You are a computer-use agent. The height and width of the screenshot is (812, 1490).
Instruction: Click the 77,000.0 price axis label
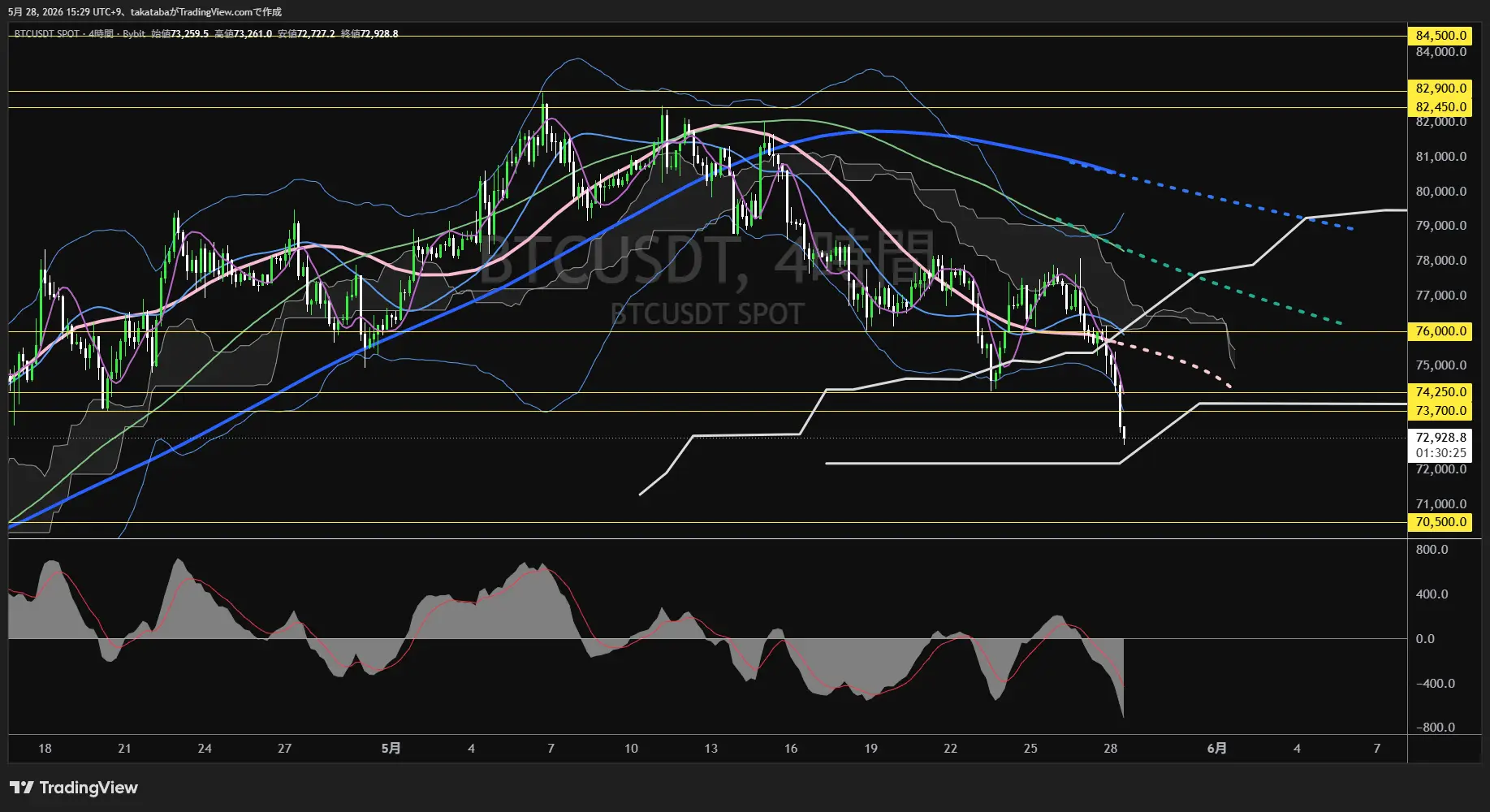(x=1441, y=296)
